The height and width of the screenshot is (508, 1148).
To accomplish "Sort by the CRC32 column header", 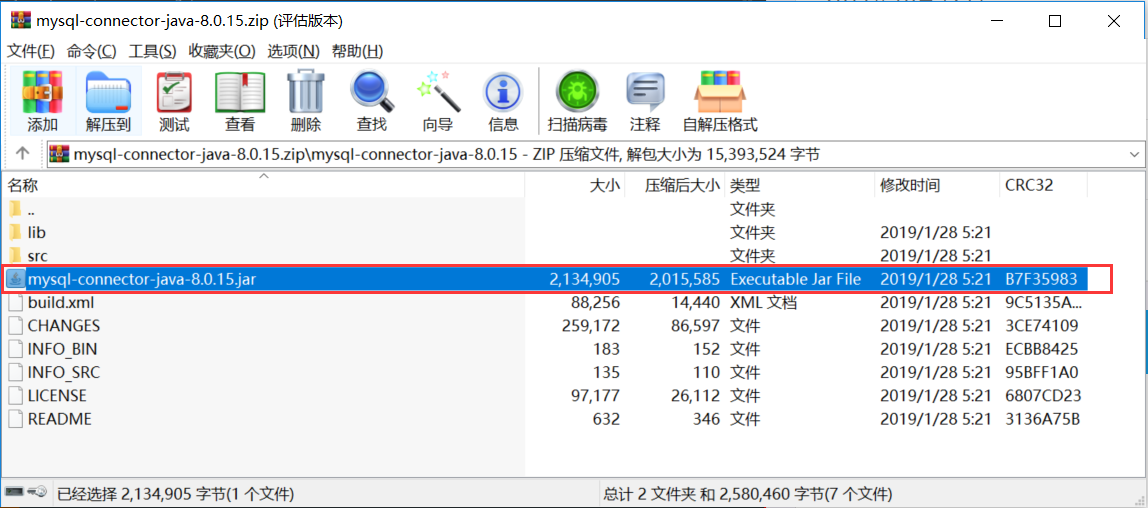I will [1029, 185].
